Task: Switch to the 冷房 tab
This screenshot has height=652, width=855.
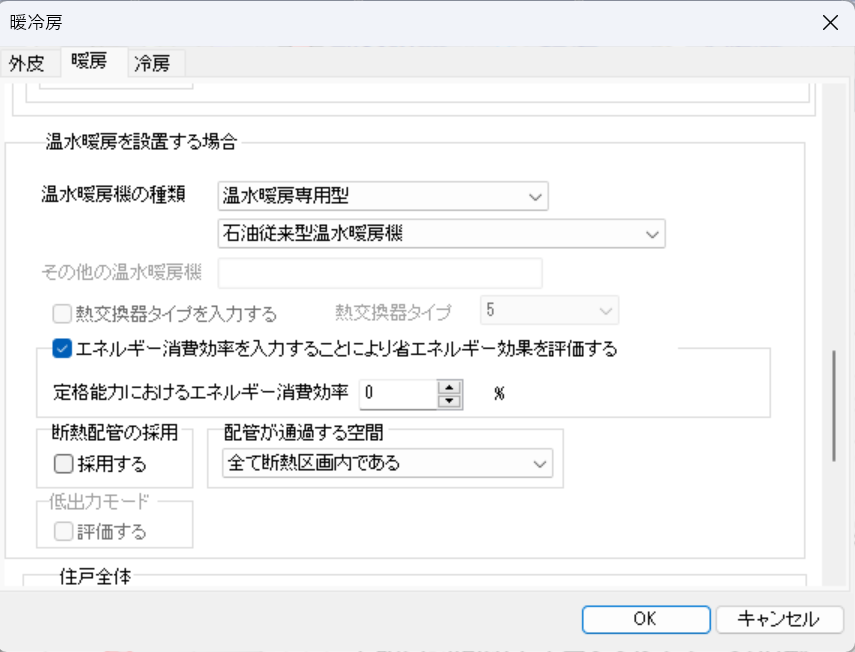Action: [153, 63]
